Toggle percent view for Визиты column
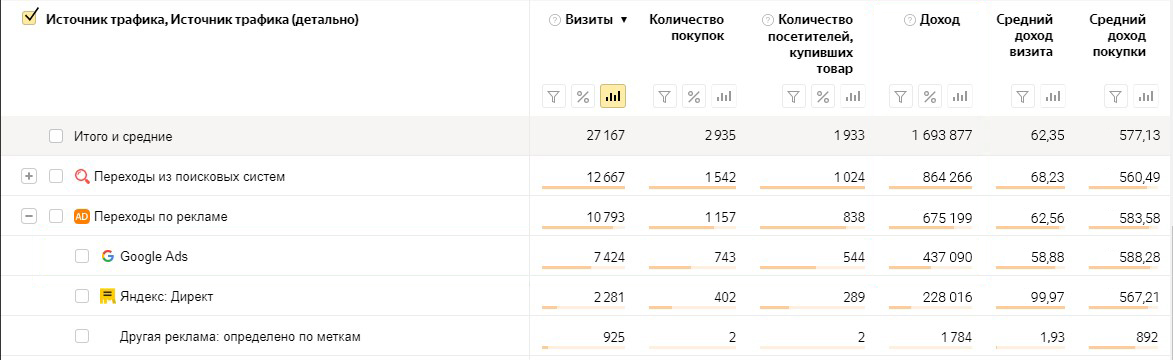Image resolution: width=1173 pixels, height=360 pixels. coord(583,97)
